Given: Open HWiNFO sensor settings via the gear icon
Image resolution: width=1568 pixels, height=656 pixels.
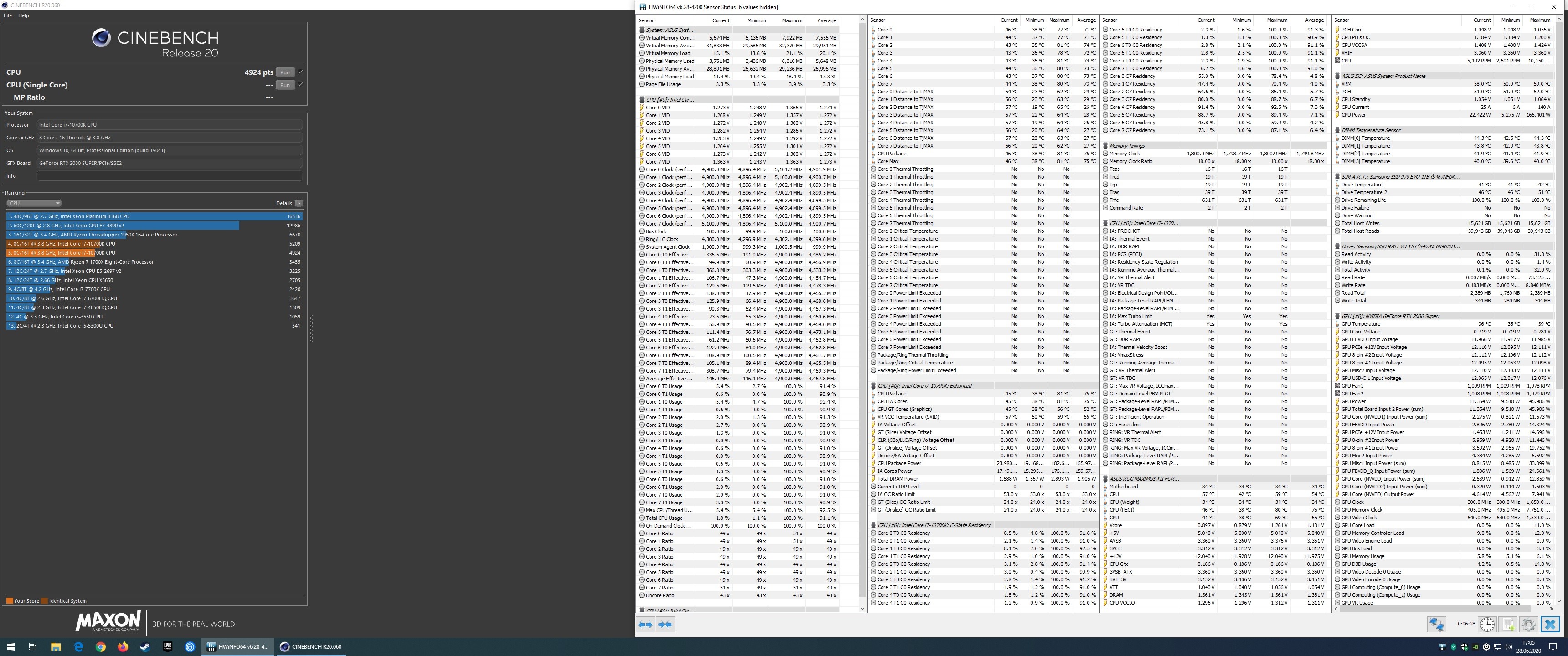Looking at the screenshot, I should [x=1529, y=625].
